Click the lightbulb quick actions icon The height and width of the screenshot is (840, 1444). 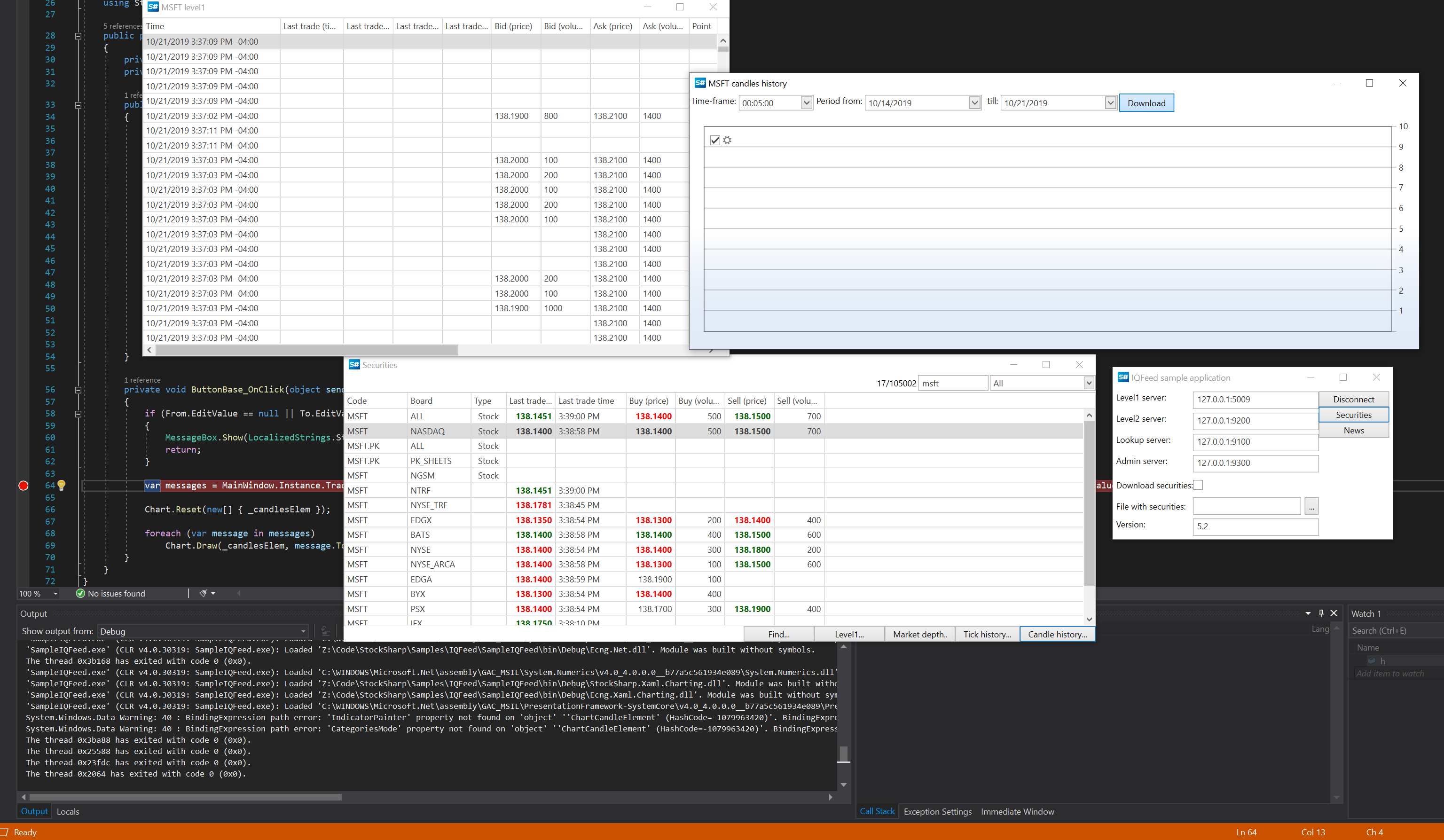[61, 485]
